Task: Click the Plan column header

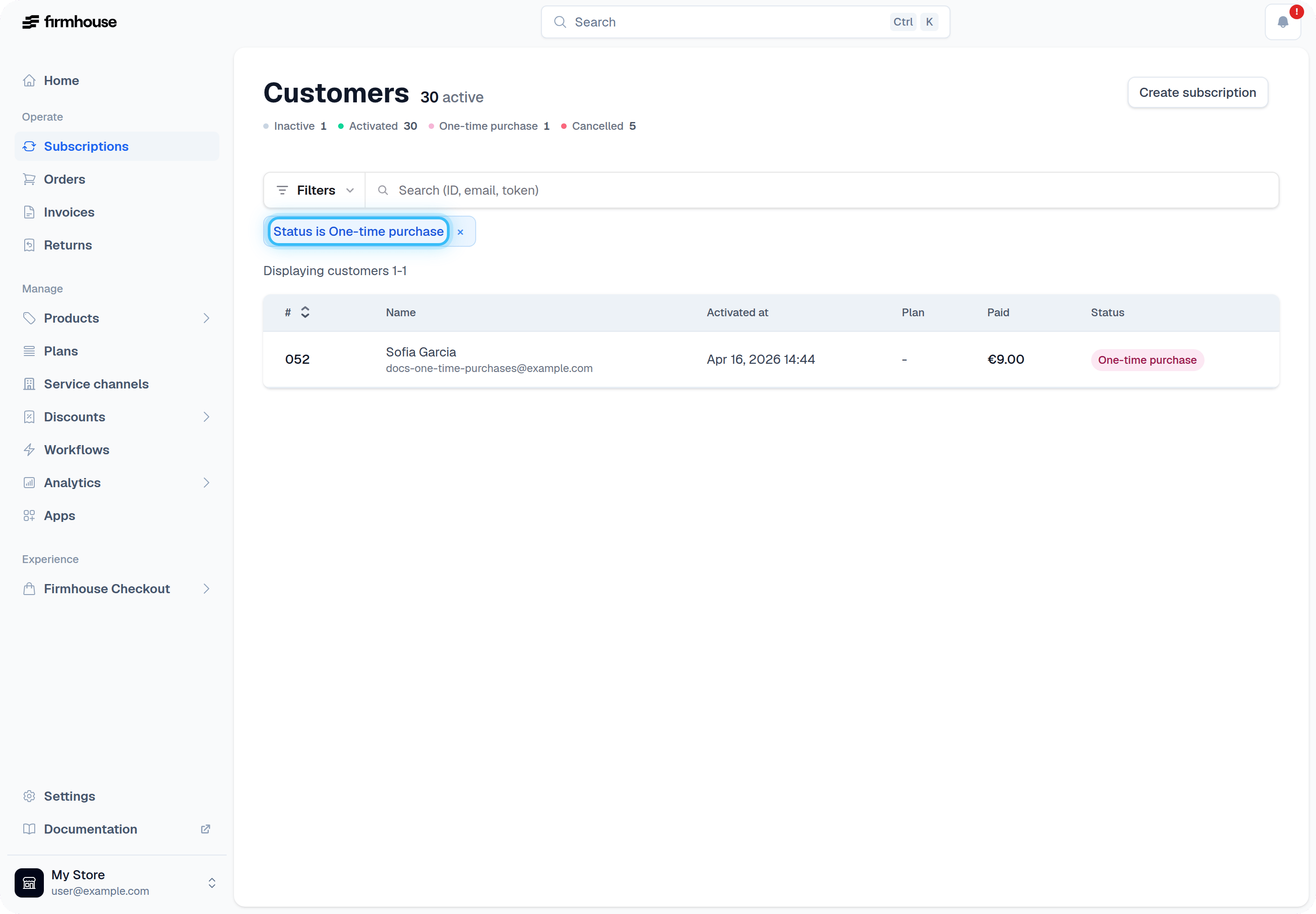Action: [913, 313]
